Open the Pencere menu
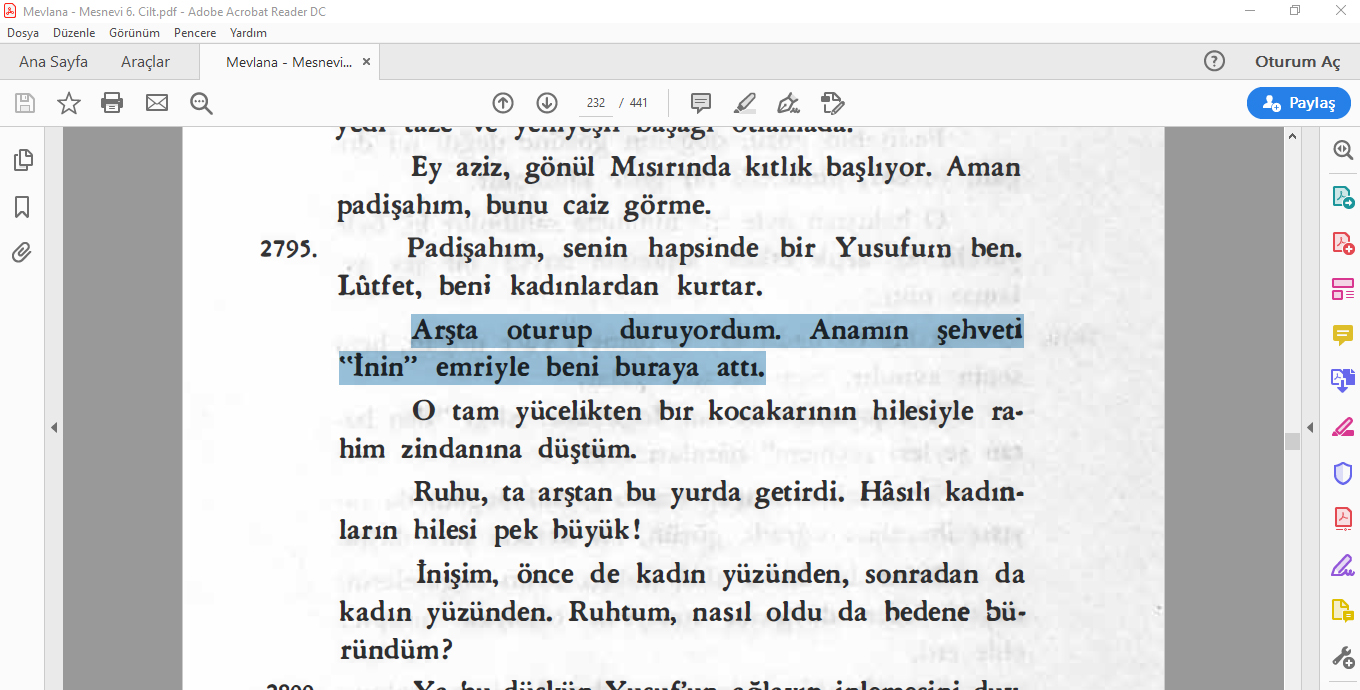 click(195, 33)
